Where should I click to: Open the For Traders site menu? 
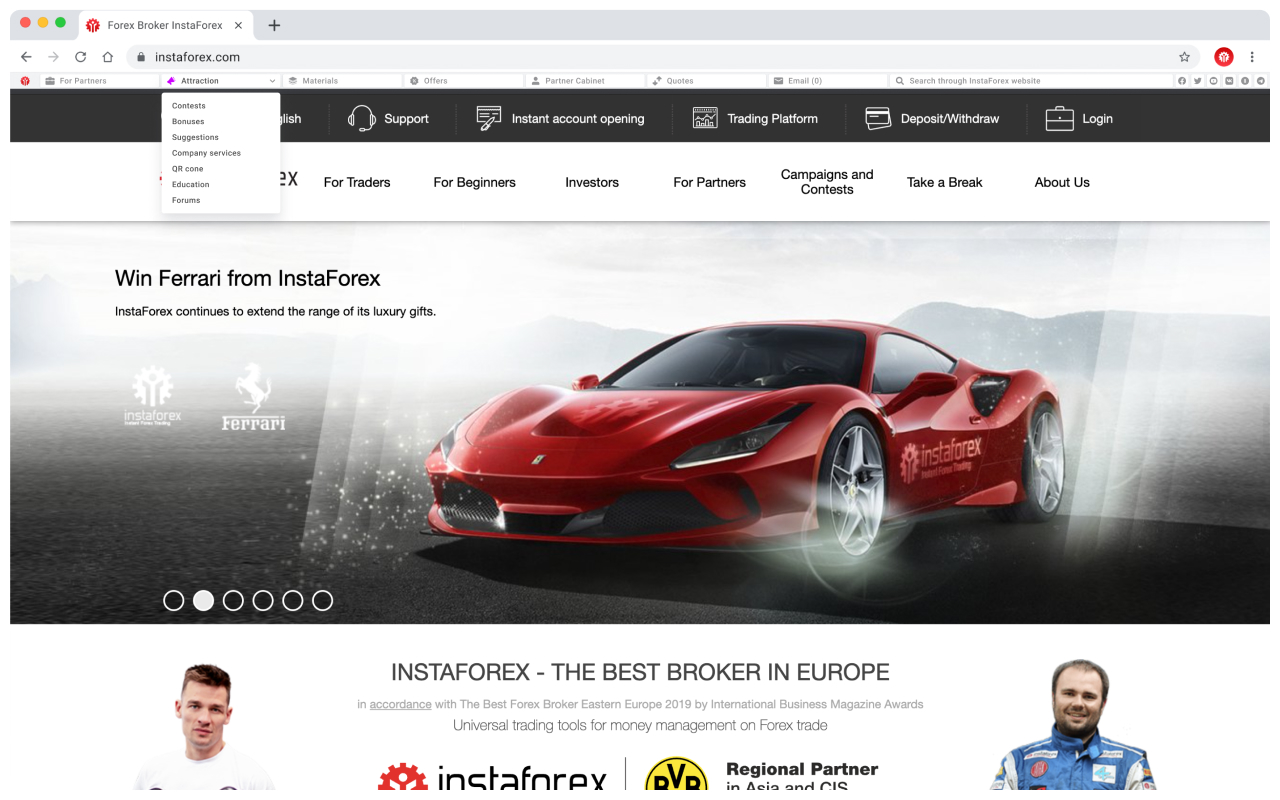pos(357,182)
